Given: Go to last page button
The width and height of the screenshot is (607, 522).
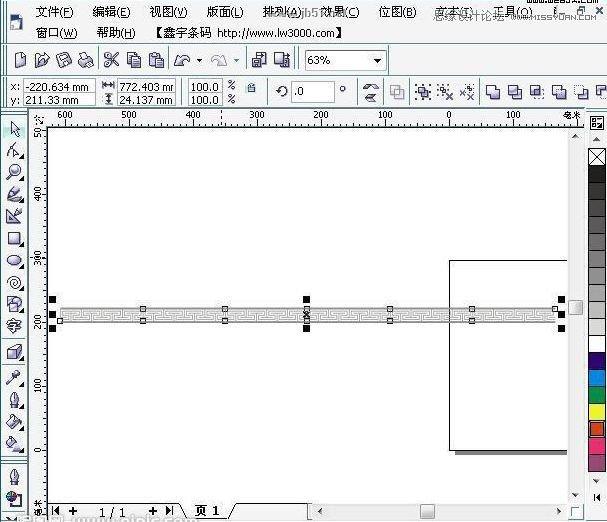Looking at the screenshot, I should click(x=169, y=511).
